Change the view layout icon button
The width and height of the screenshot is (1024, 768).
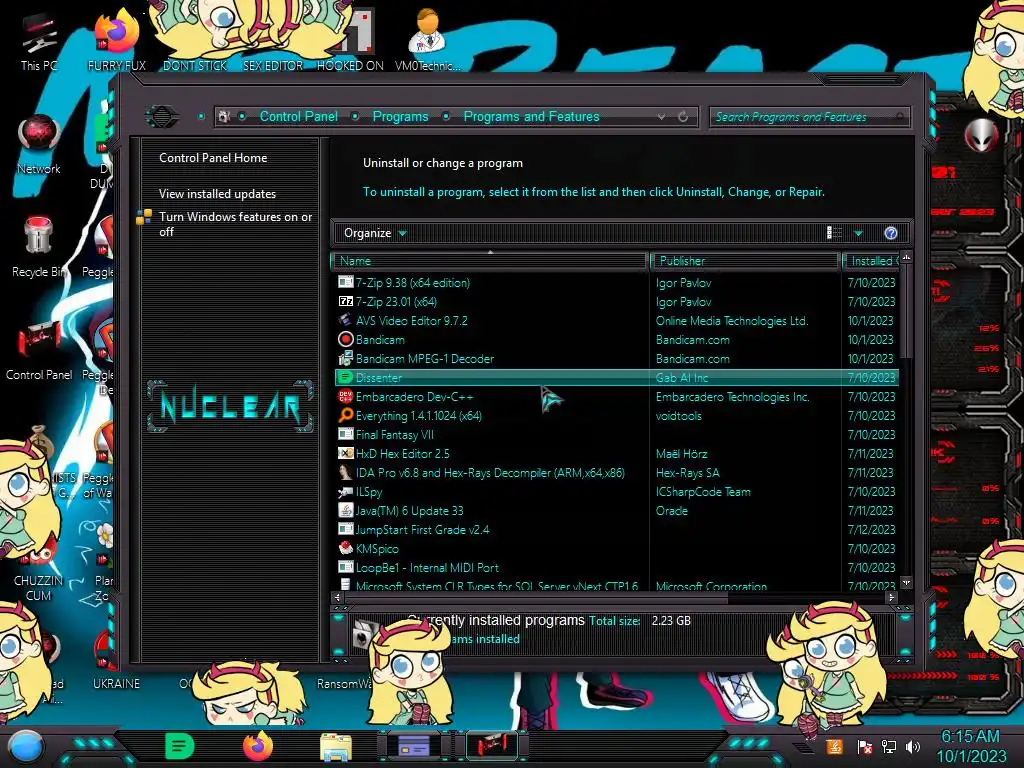834,233
